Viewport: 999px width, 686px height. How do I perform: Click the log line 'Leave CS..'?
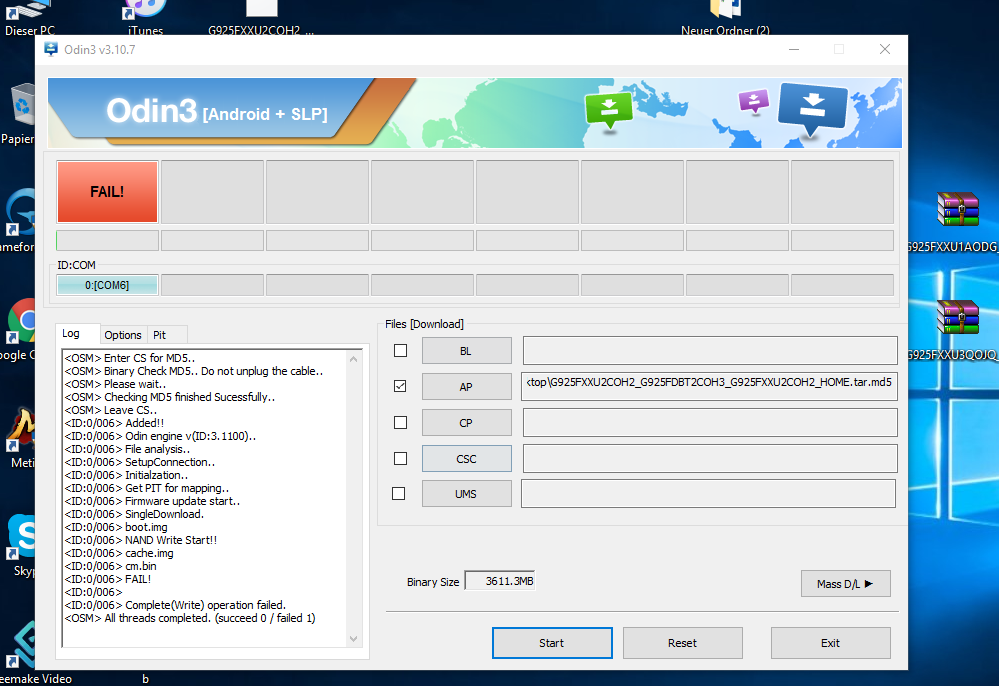[x=111, y=410]
